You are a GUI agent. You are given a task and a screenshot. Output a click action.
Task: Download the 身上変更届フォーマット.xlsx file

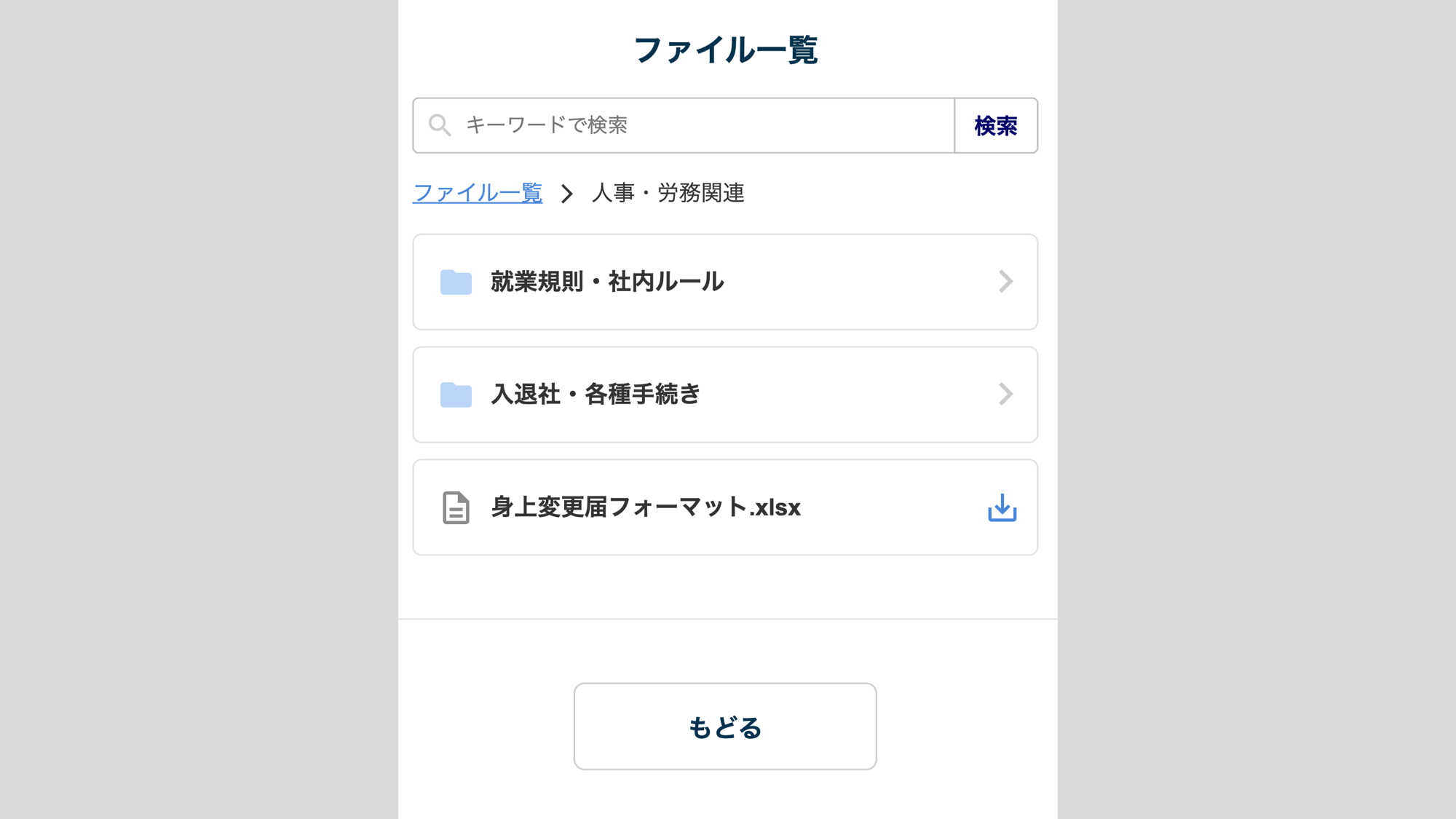pos(1002,507)
